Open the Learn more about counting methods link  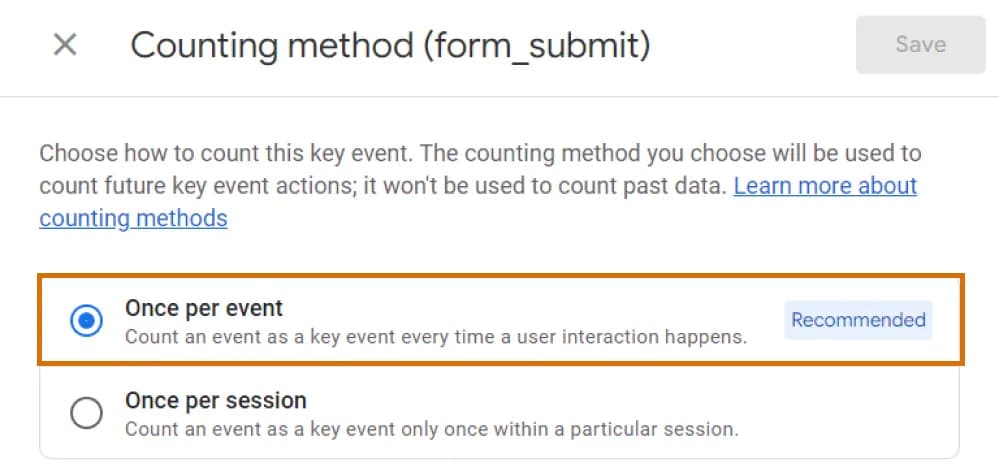point(825,187)
